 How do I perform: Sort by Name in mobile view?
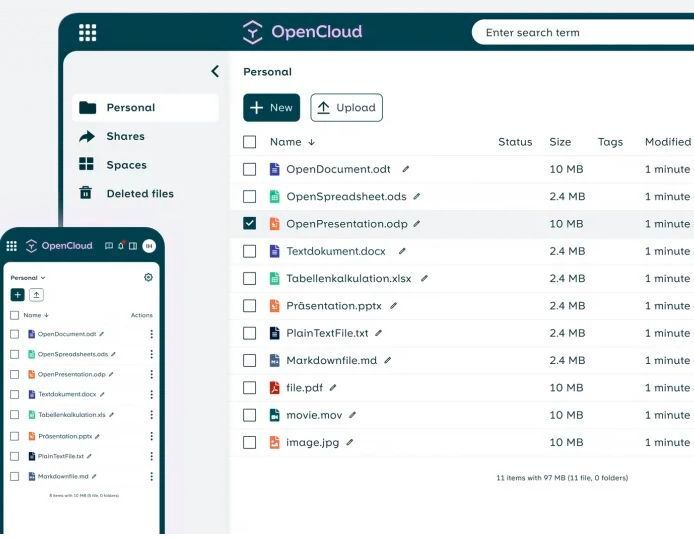point(36,315)
